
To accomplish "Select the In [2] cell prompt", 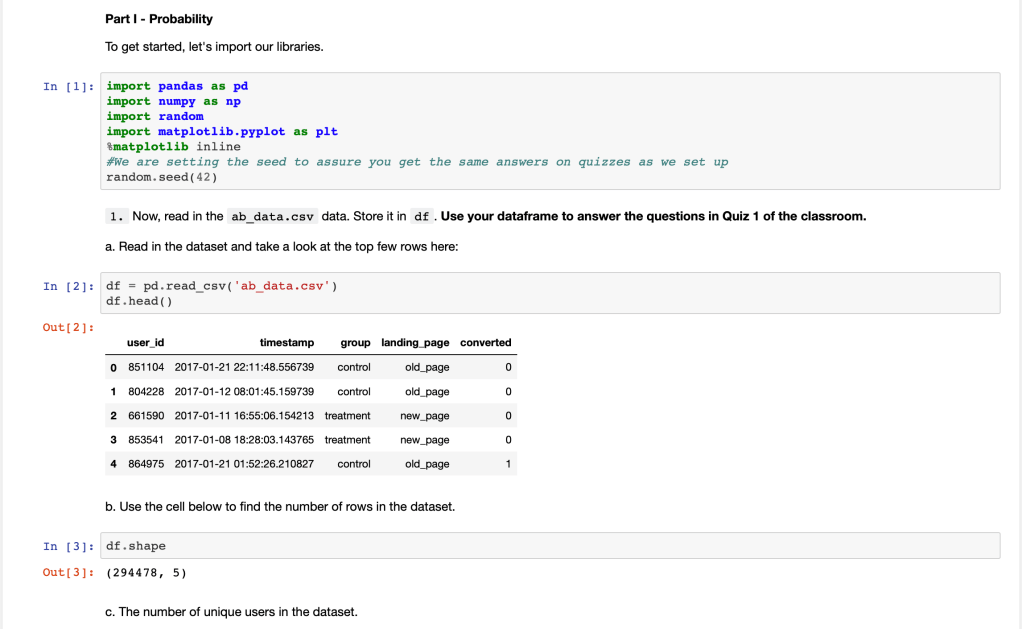I will click(68, 287).
